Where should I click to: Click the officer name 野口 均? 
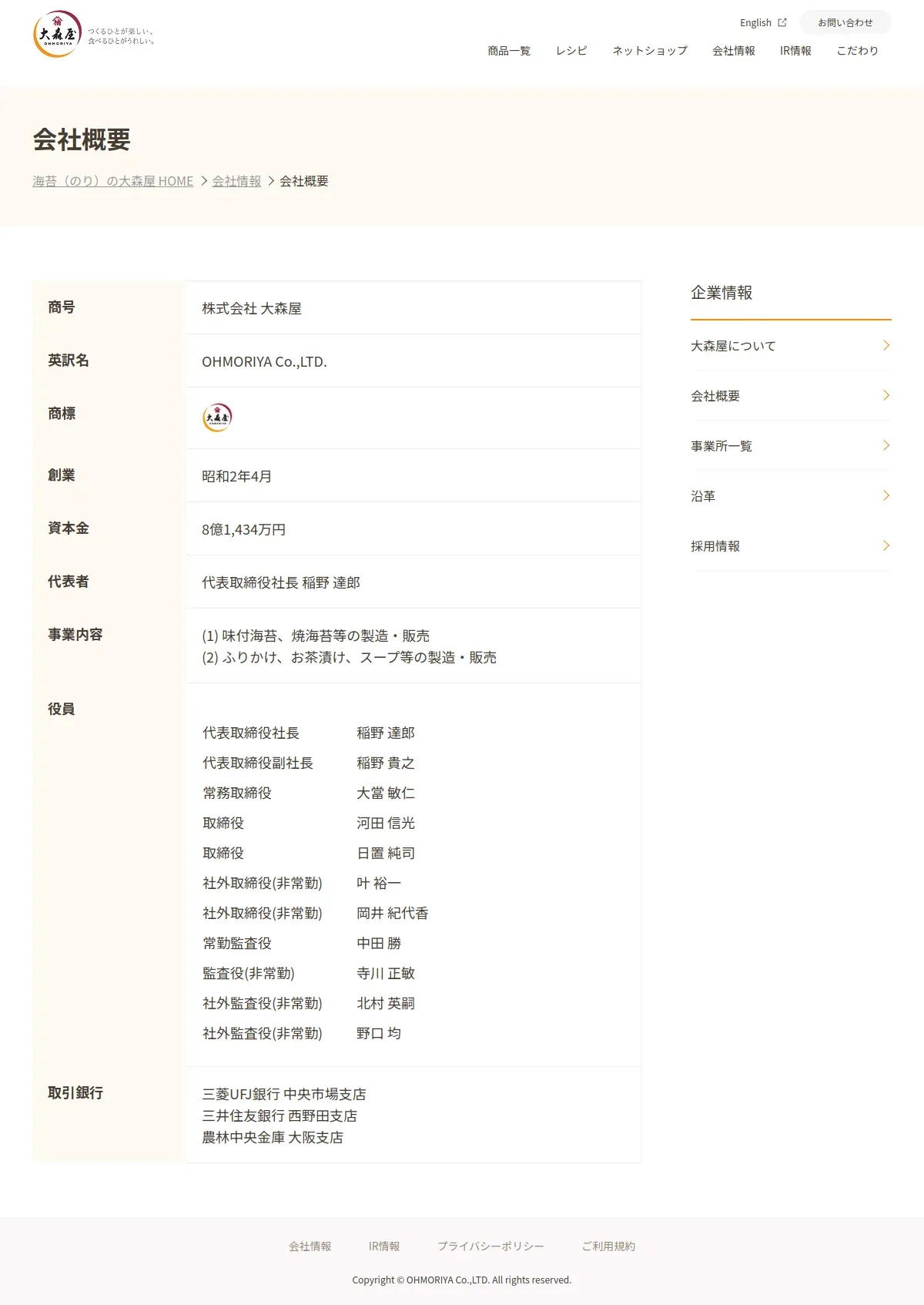click(x=379, y=1033)
